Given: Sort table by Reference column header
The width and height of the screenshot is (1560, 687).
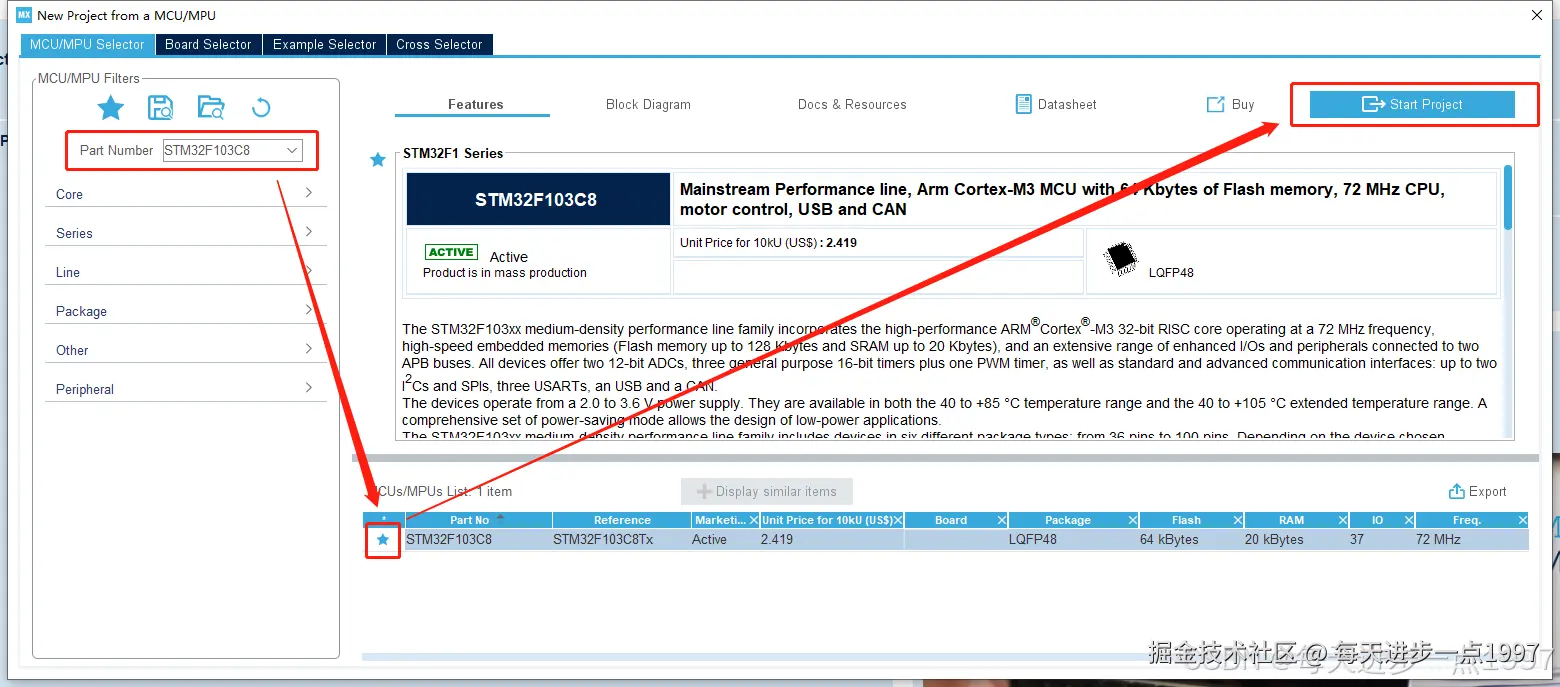Looking at the screenshot, I should [x=622, y=520].
